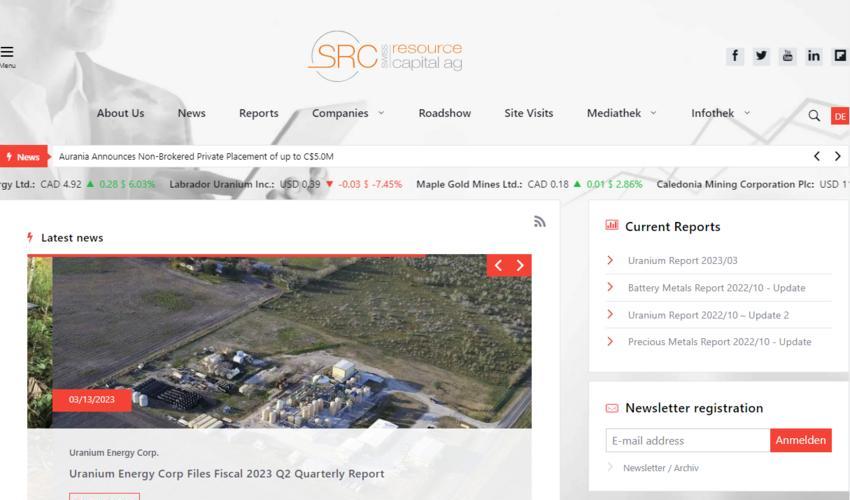The width and height of the screenshot is (850, 500).
Task: Click arrow beside Uranium Report 2023/03
Action: coord(610,260)
